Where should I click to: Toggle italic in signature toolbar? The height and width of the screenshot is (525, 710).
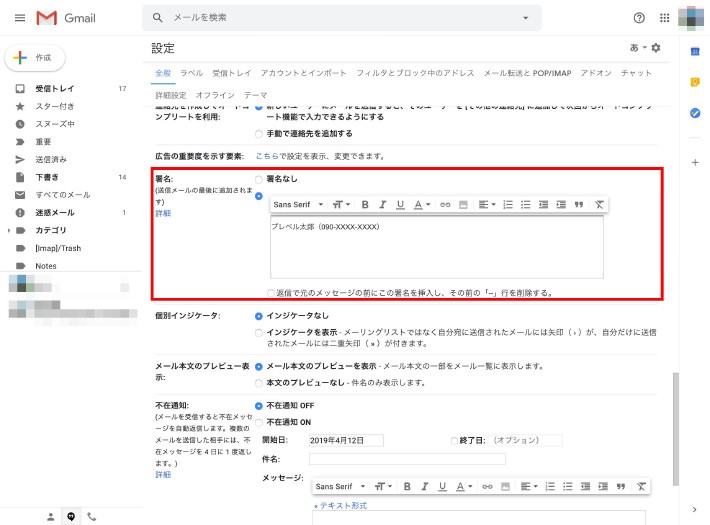click(x=383, y=205)
